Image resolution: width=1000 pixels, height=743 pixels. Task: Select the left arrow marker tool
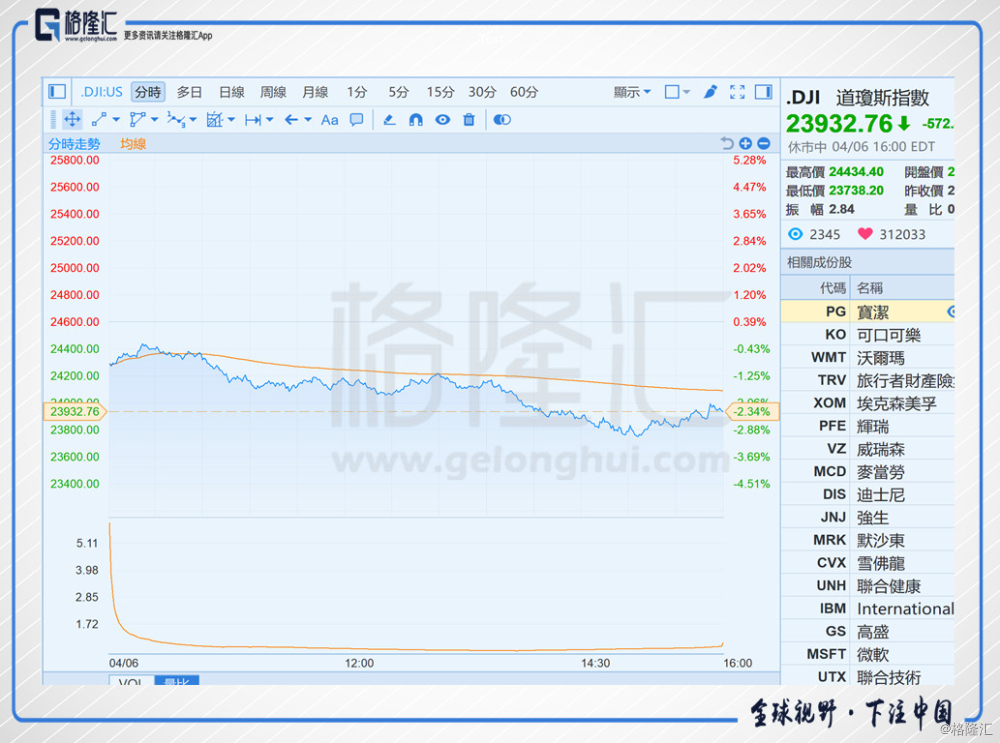[x=291, y=119]
